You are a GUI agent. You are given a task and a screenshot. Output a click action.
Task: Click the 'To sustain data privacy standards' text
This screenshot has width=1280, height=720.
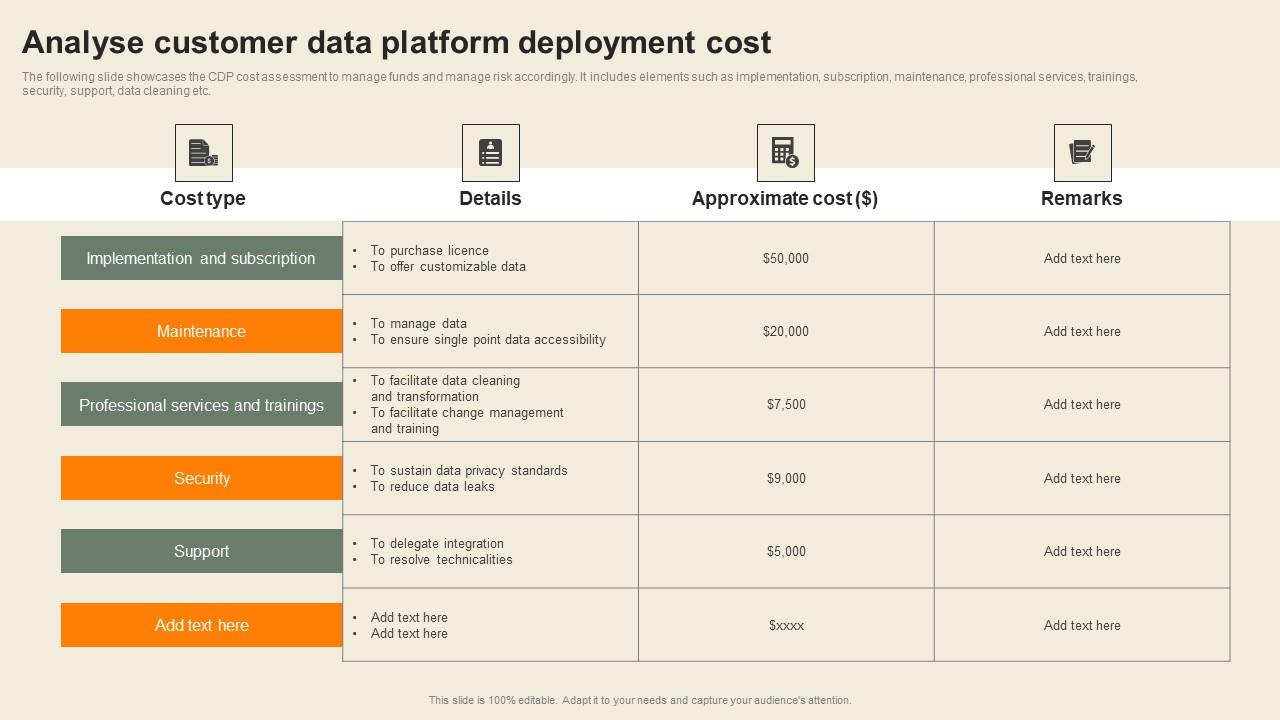[468, 470]
